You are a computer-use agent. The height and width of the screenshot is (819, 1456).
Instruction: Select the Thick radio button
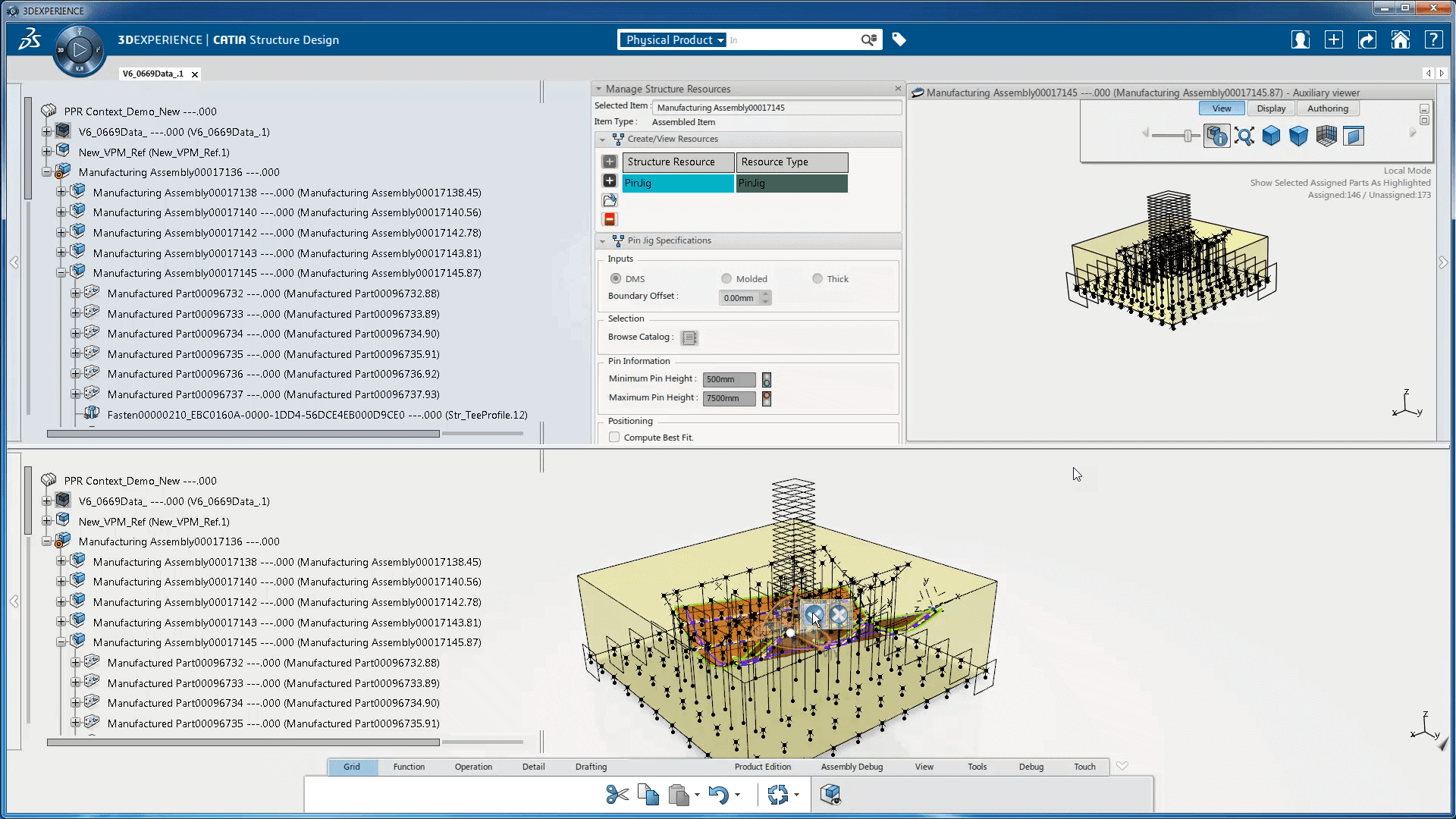(817, 278)
